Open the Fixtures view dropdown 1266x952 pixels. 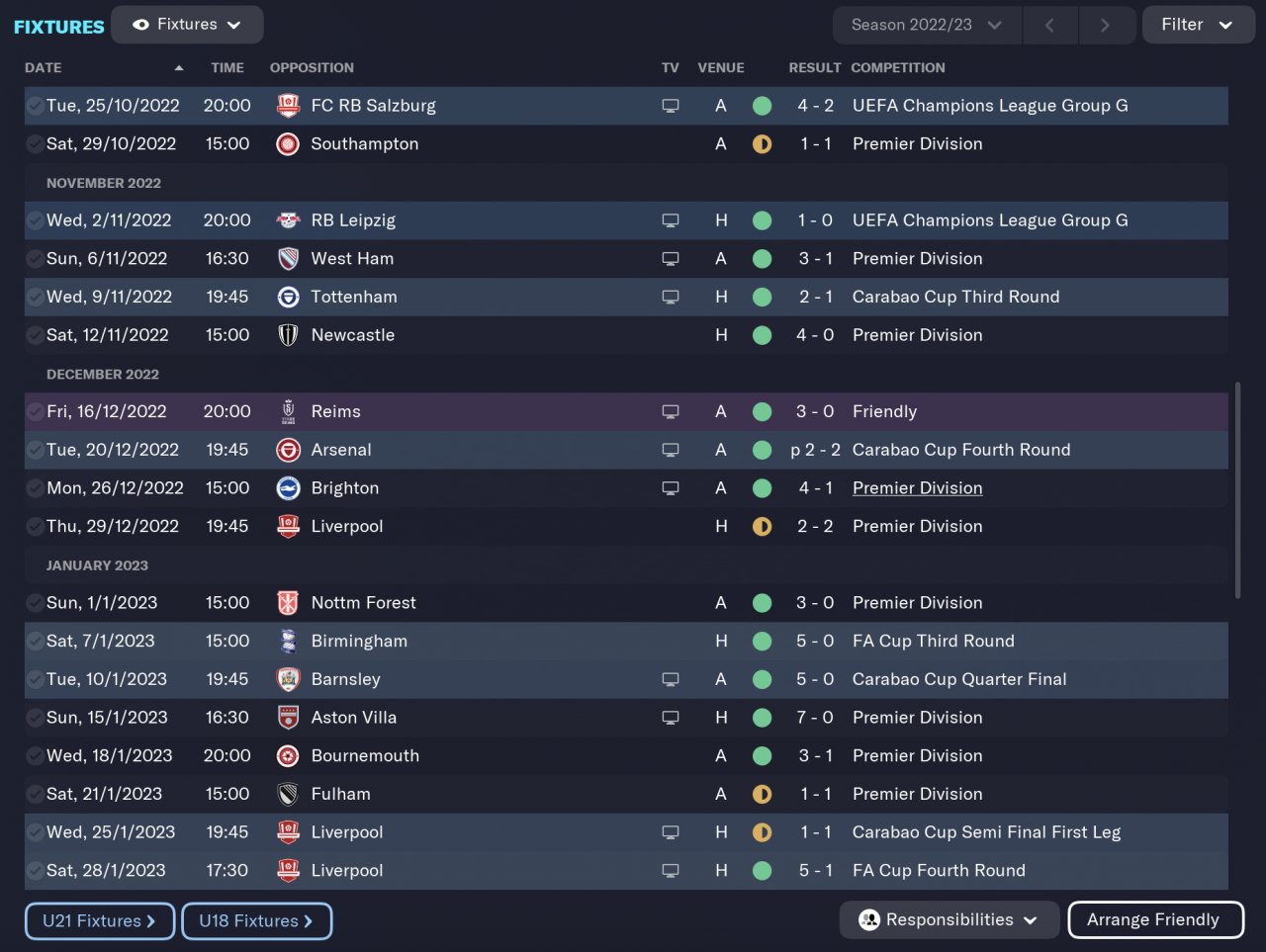point(187,25)
